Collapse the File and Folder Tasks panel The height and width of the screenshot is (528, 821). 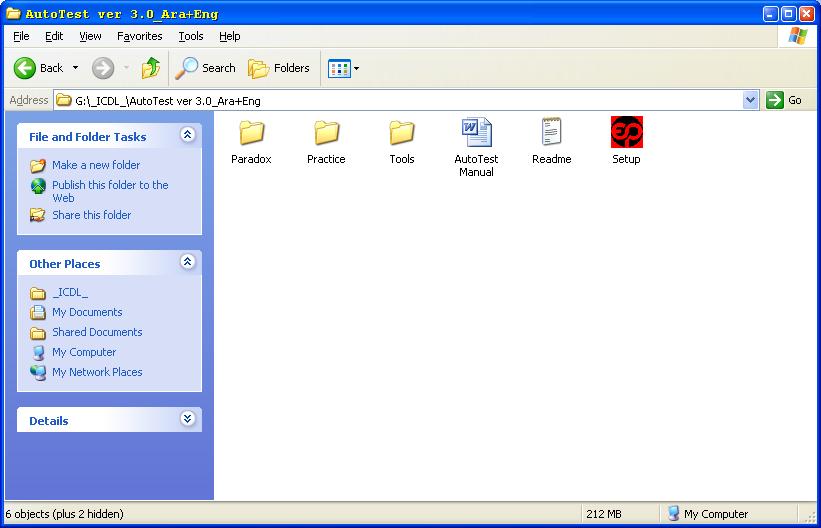[x=187, y=135]
